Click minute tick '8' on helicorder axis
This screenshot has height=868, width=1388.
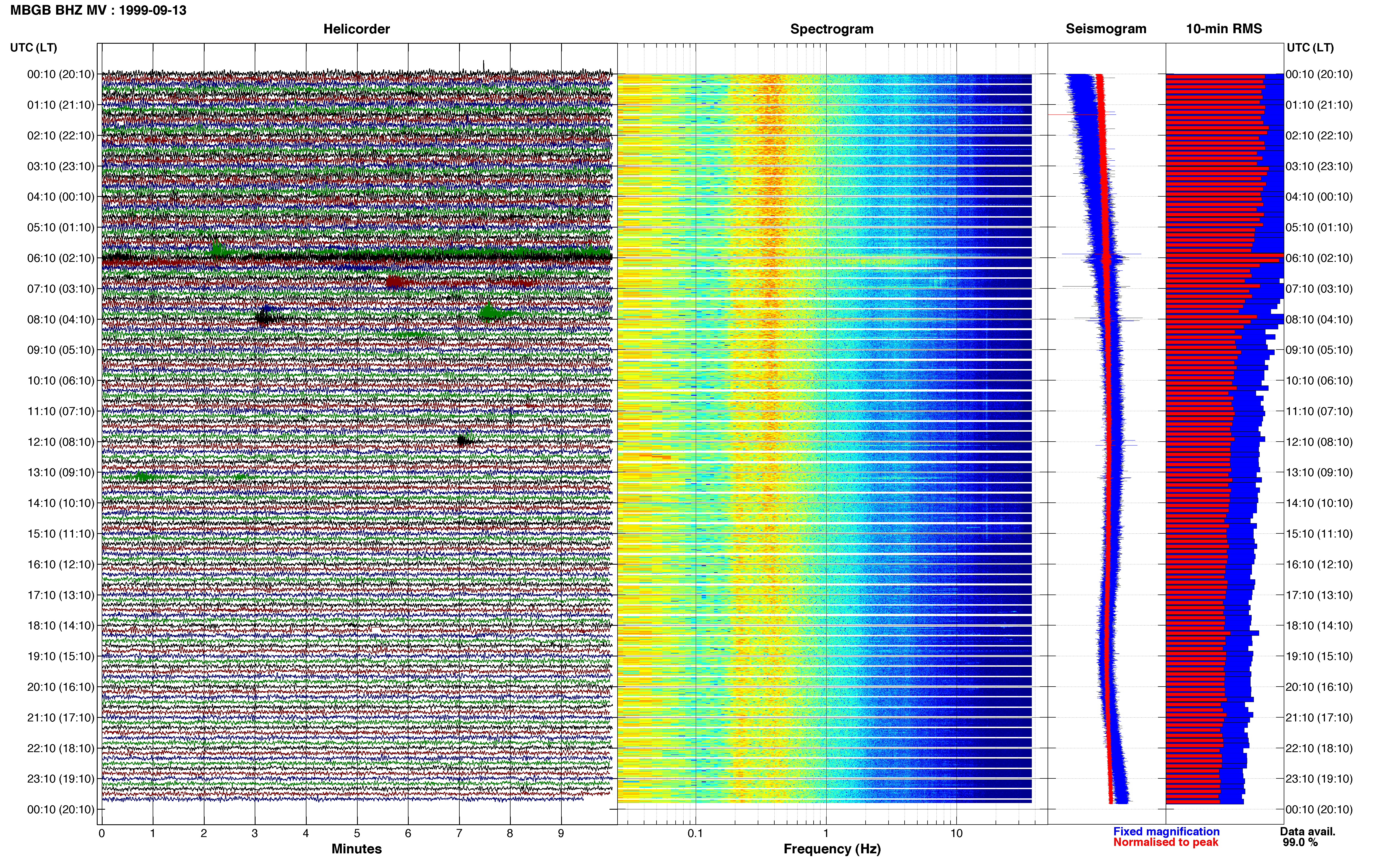(510, 833)
